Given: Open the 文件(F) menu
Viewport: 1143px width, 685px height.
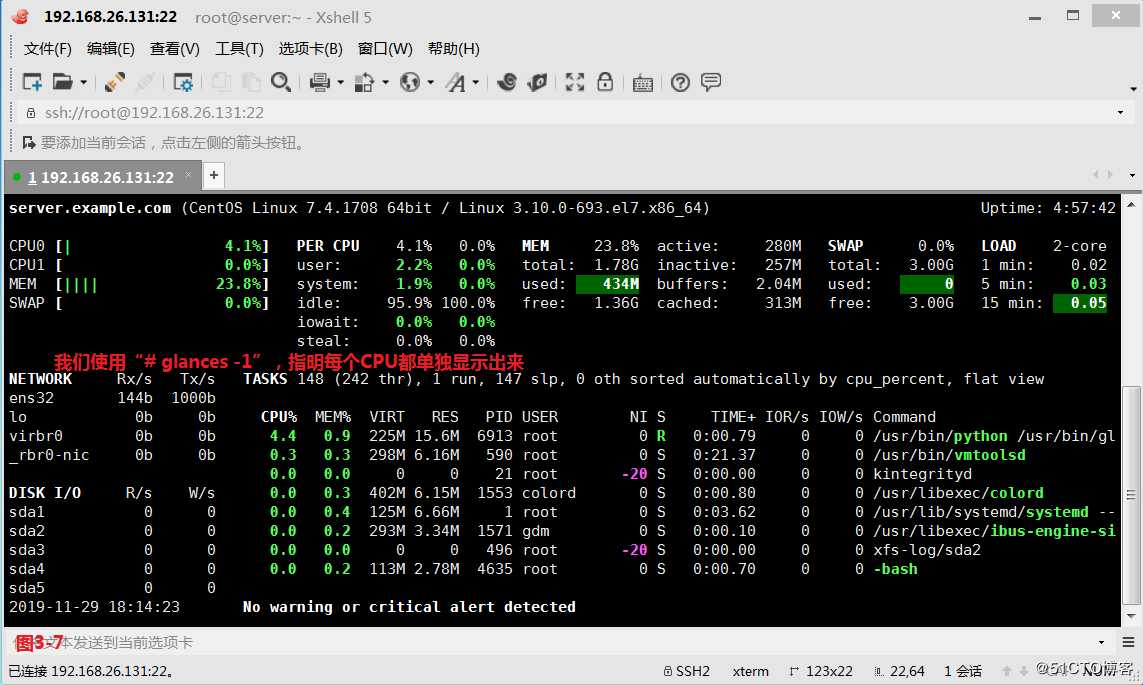Looking at the screenshot, I should coord(47,49).
